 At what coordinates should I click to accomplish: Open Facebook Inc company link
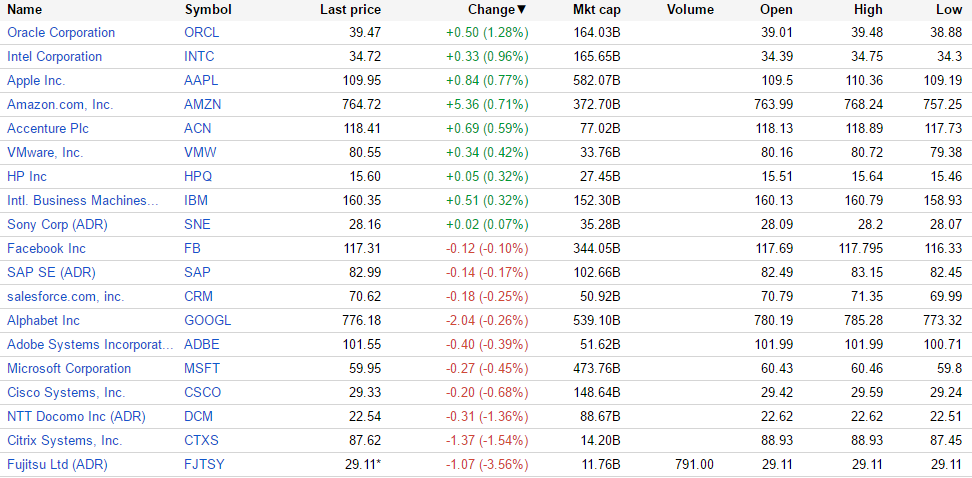pyautogui.click(x=46, y=249)
